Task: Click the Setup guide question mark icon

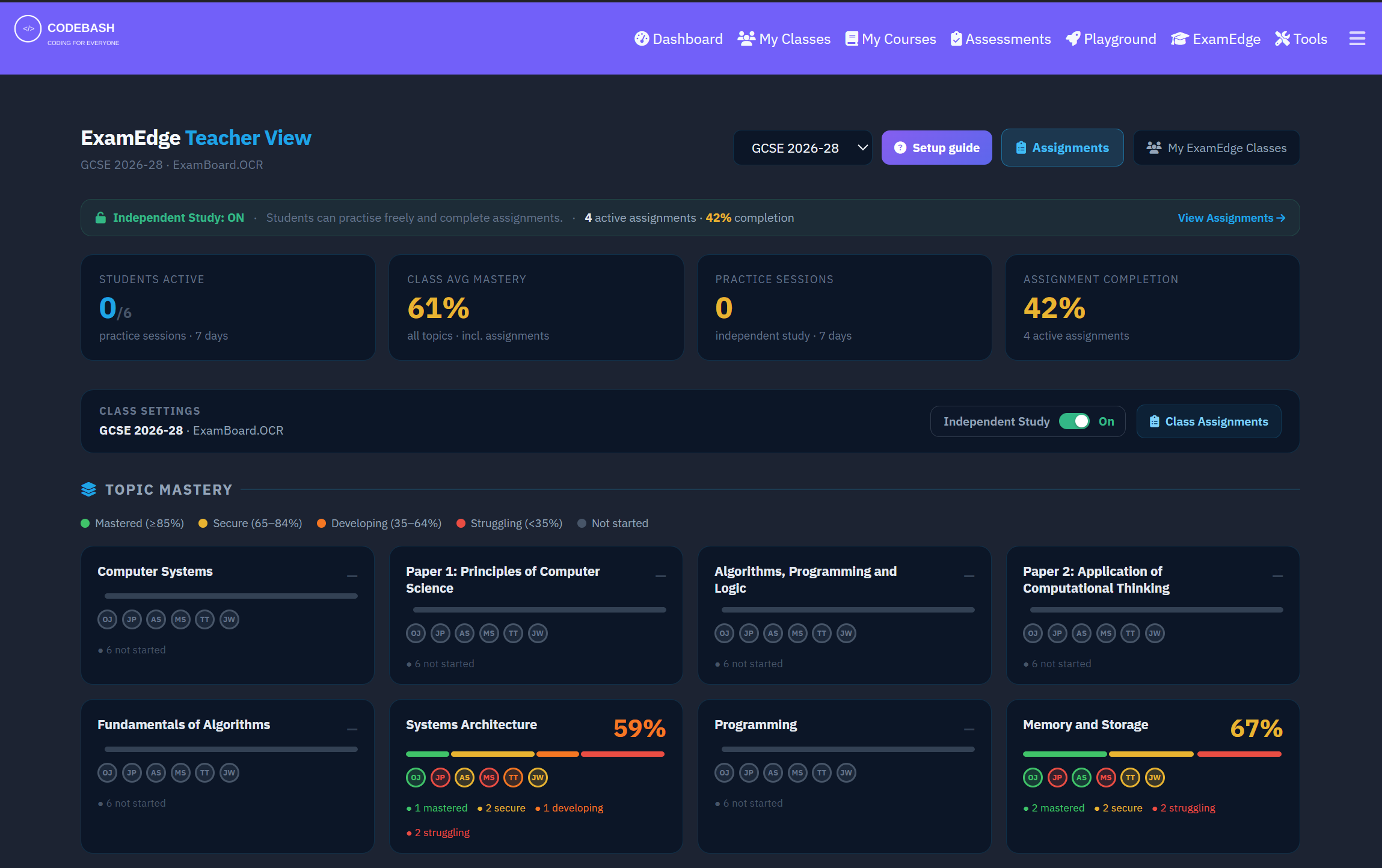Action: [x=900, y=148]
